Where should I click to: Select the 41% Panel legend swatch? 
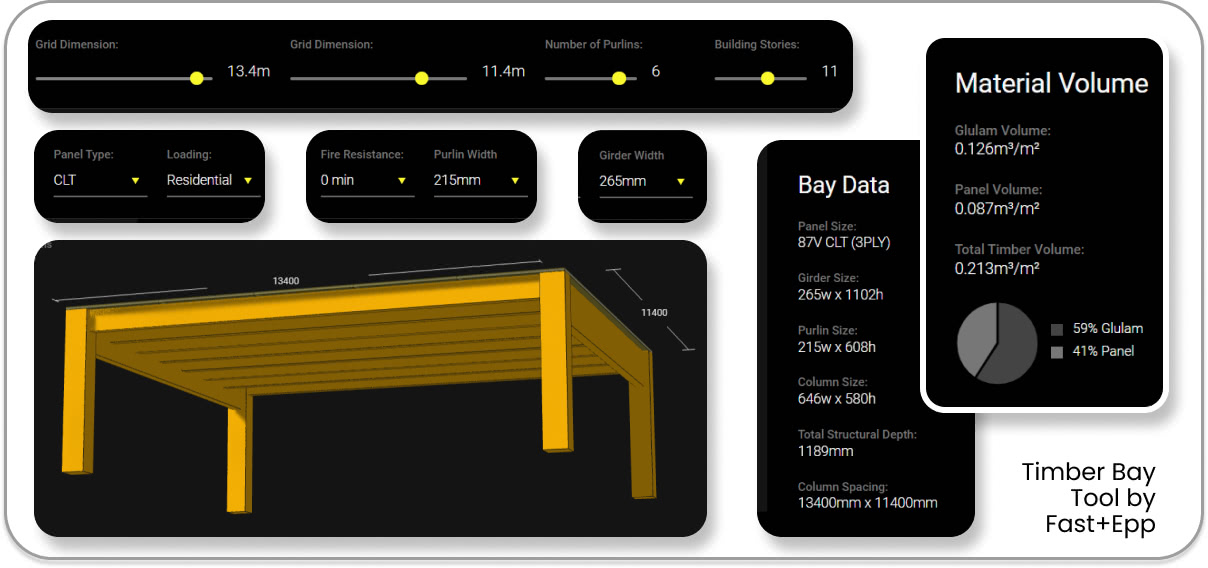[x=1057, y=352]
